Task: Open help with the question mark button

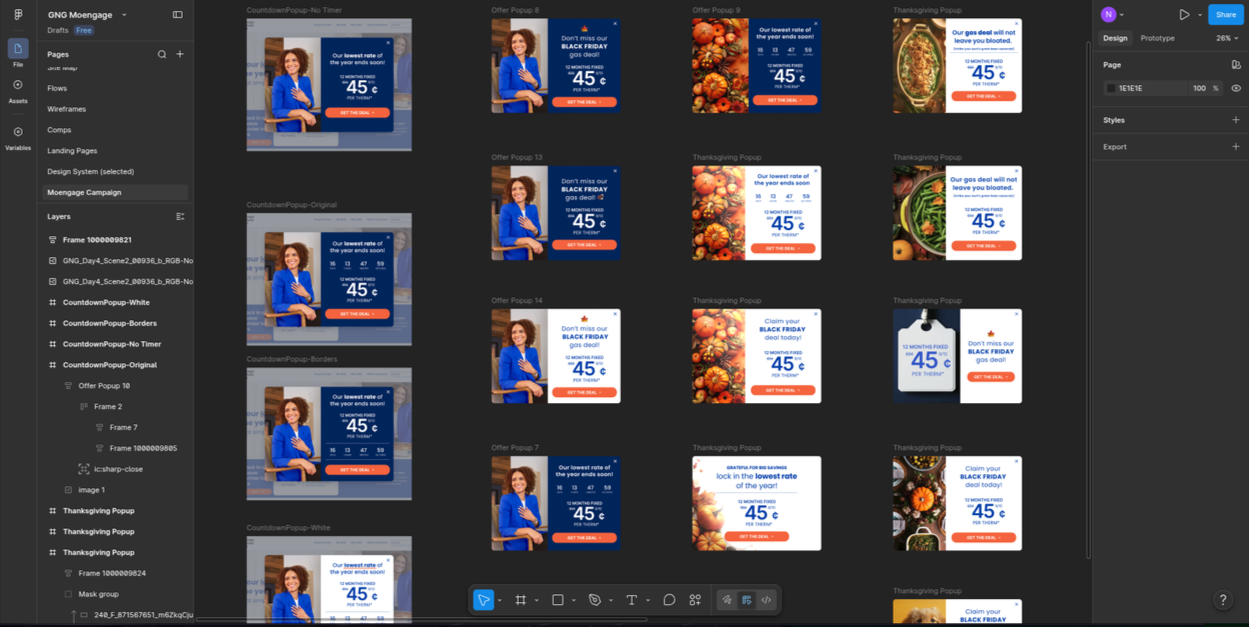Action: [1222, 600]
